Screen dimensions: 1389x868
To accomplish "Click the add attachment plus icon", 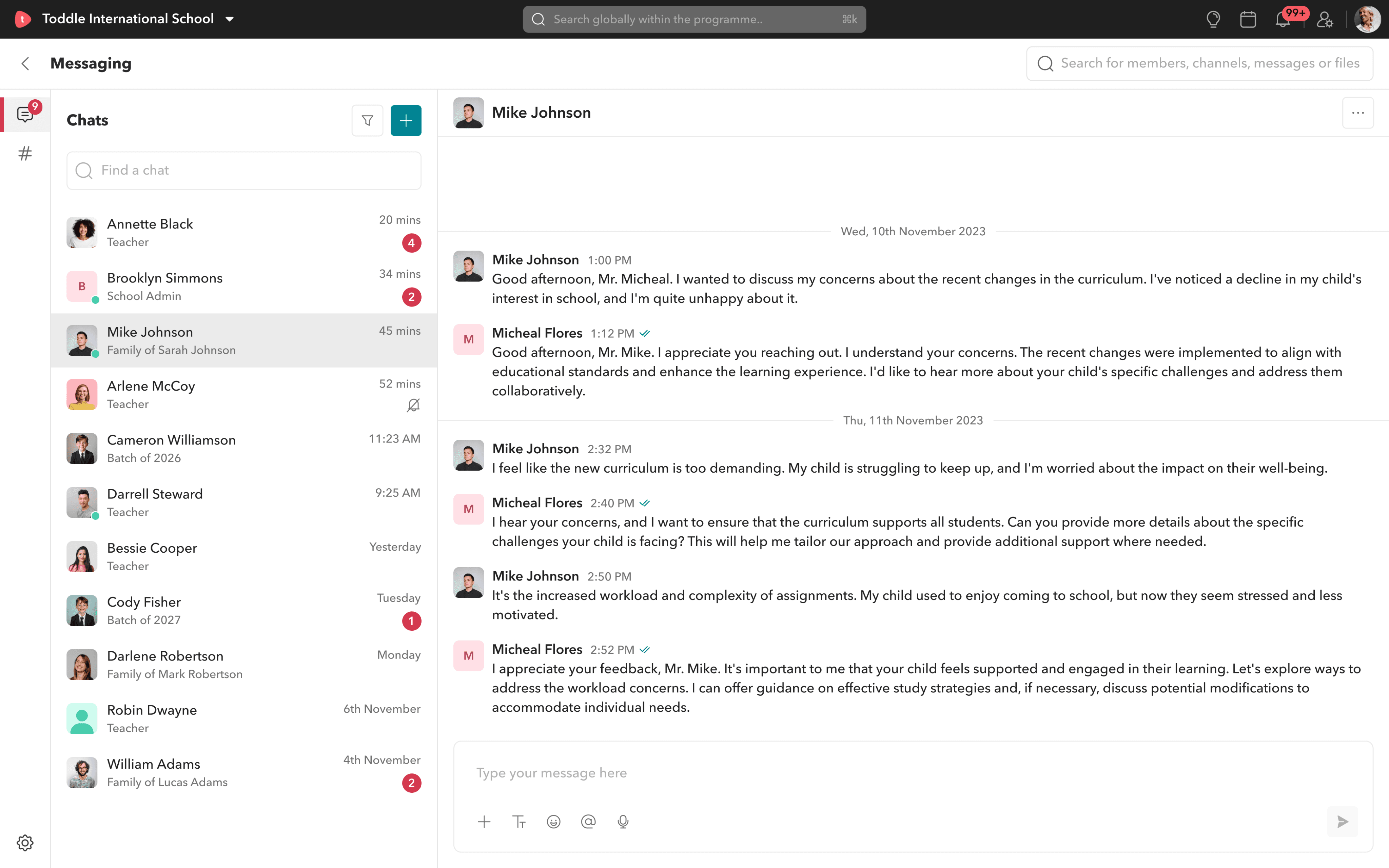I will pos(484,822).
